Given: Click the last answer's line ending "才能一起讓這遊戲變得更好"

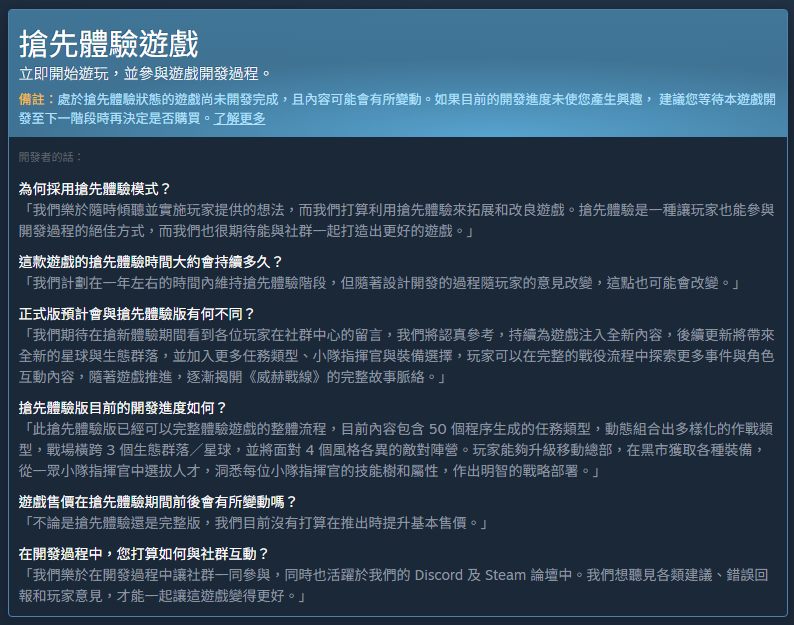Looking at the screenshot, I should coord(162,597).
